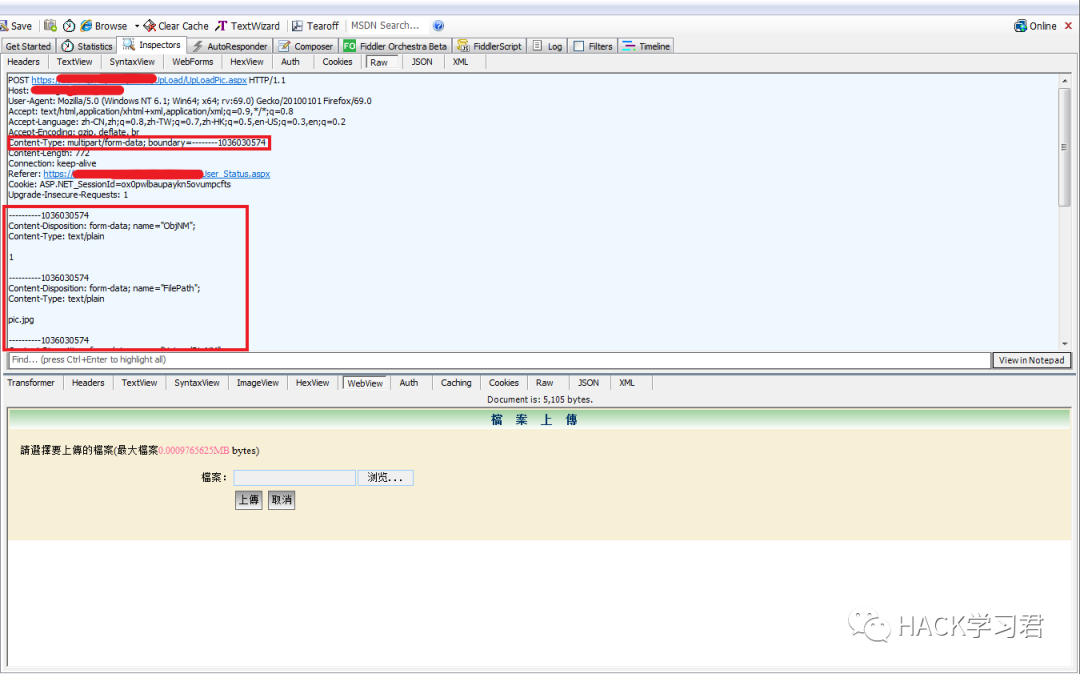
Task: Click Clear Cache in toolbar
Action: point(176,25)
